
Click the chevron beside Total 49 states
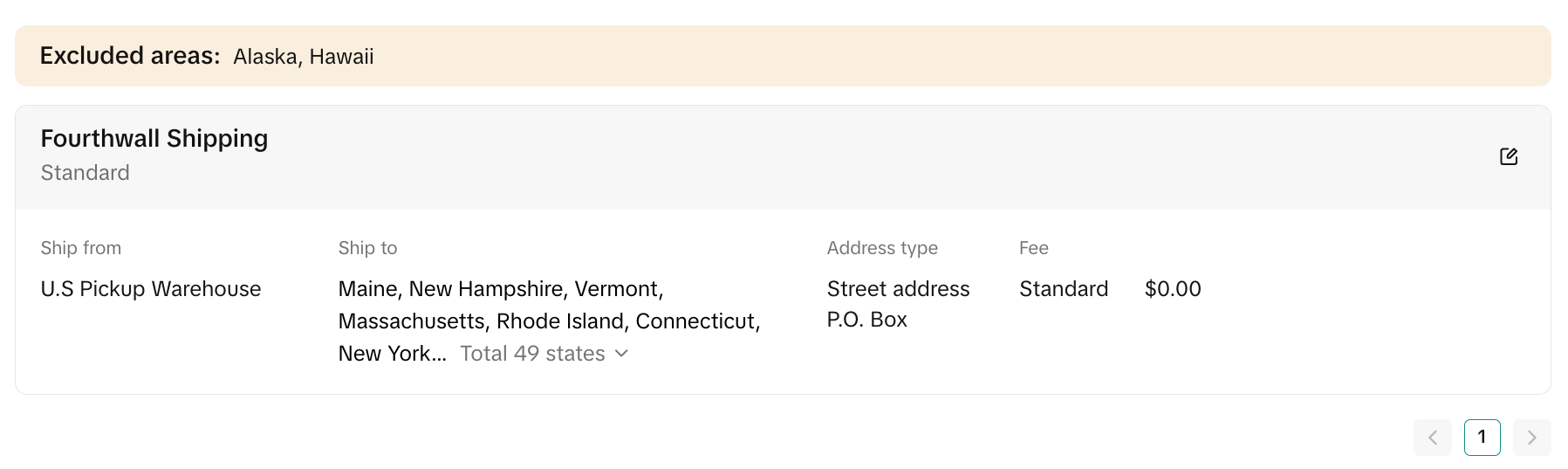[621, 354]
